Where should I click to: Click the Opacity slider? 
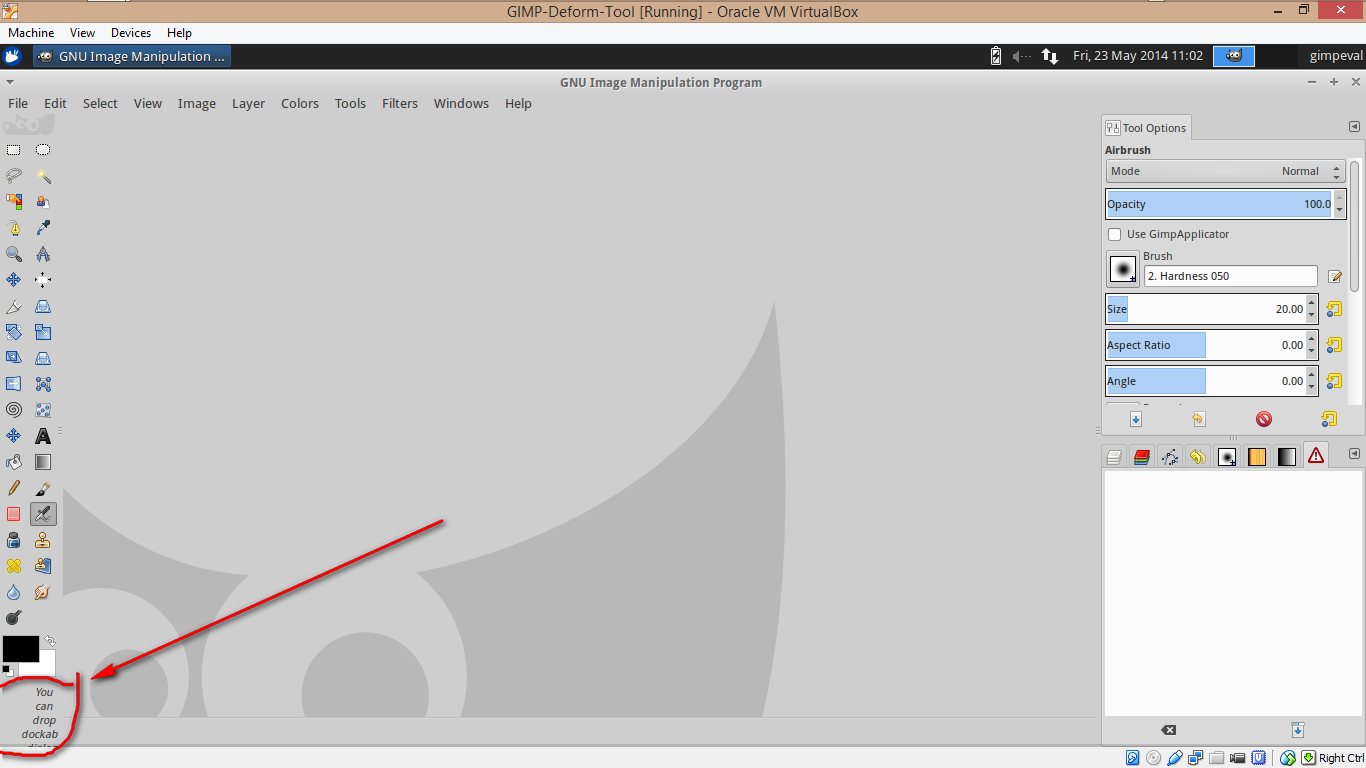tap(1219, 204)
